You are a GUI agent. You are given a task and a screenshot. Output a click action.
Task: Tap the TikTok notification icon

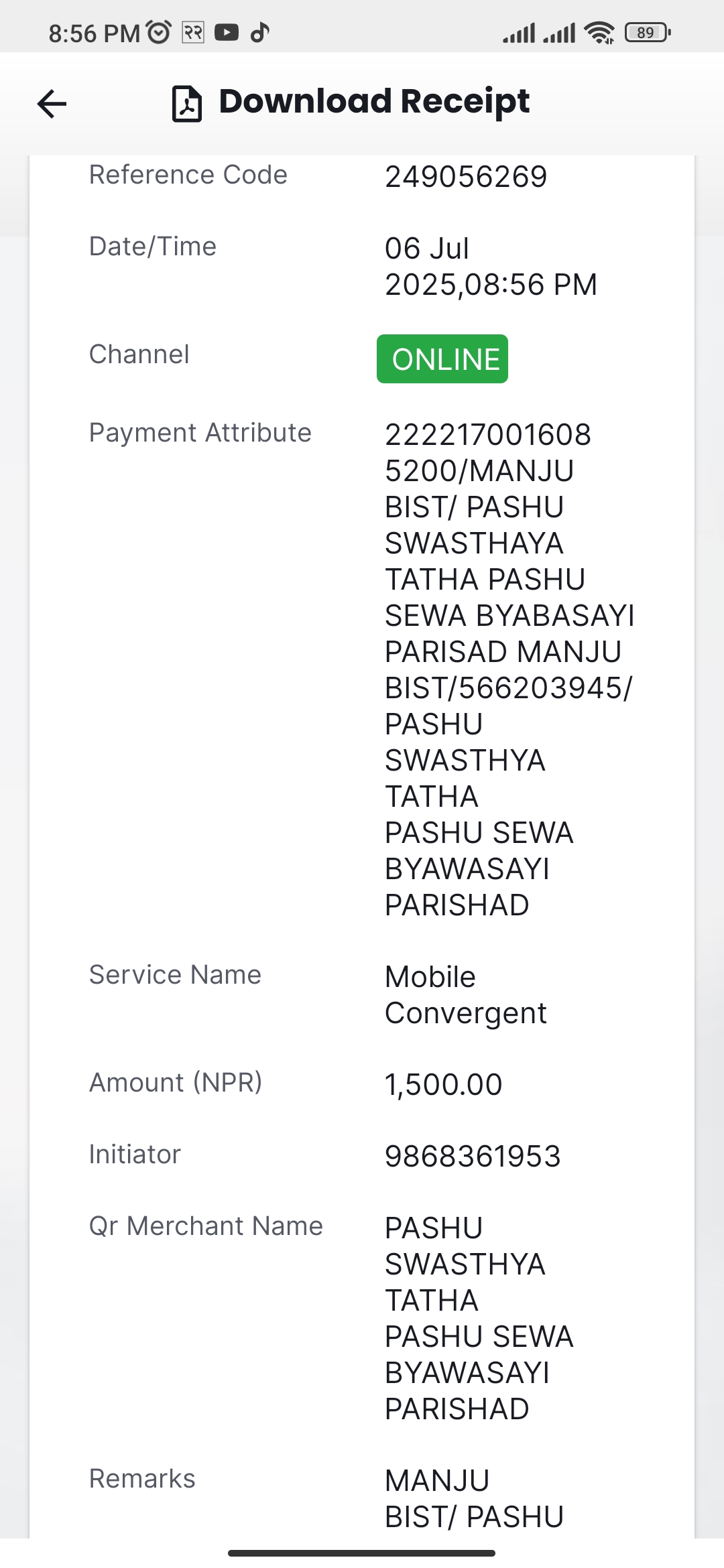click(x=259, y=32)
